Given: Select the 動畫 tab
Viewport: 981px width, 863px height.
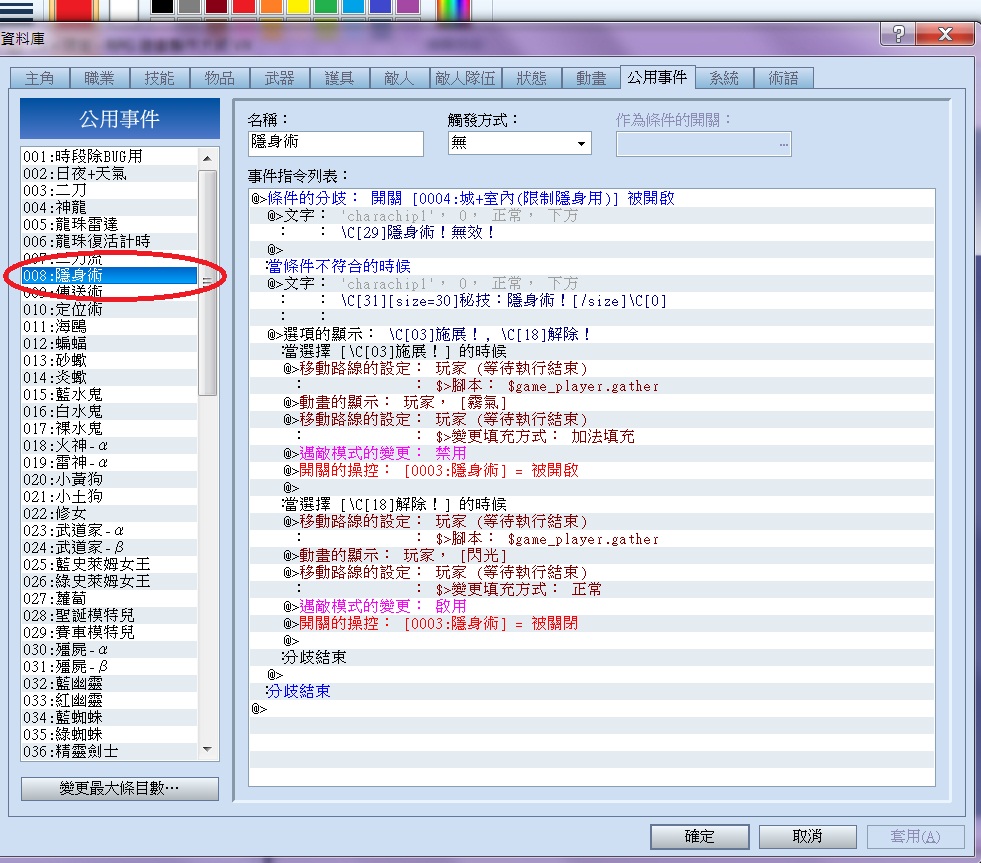Looking at the screenshot, I should click(591, 78).
